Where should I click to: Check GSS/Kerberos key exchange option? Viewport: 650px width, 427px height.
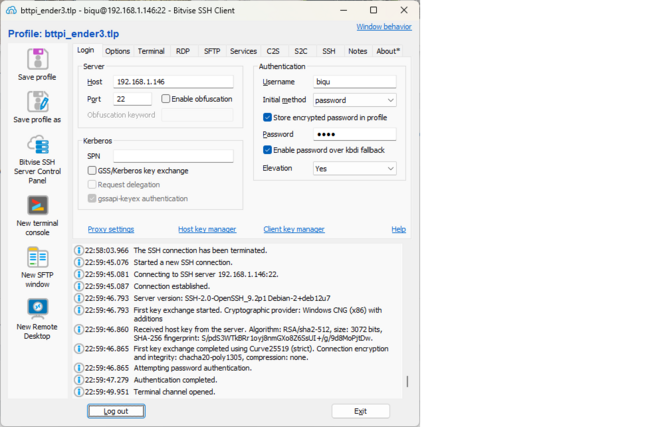(x=92, y=171)
